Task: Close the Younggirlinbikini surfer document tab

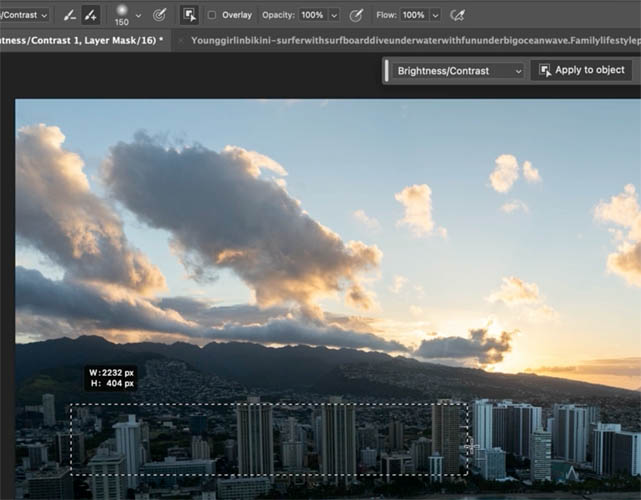Action: click(x=181, y=40)
